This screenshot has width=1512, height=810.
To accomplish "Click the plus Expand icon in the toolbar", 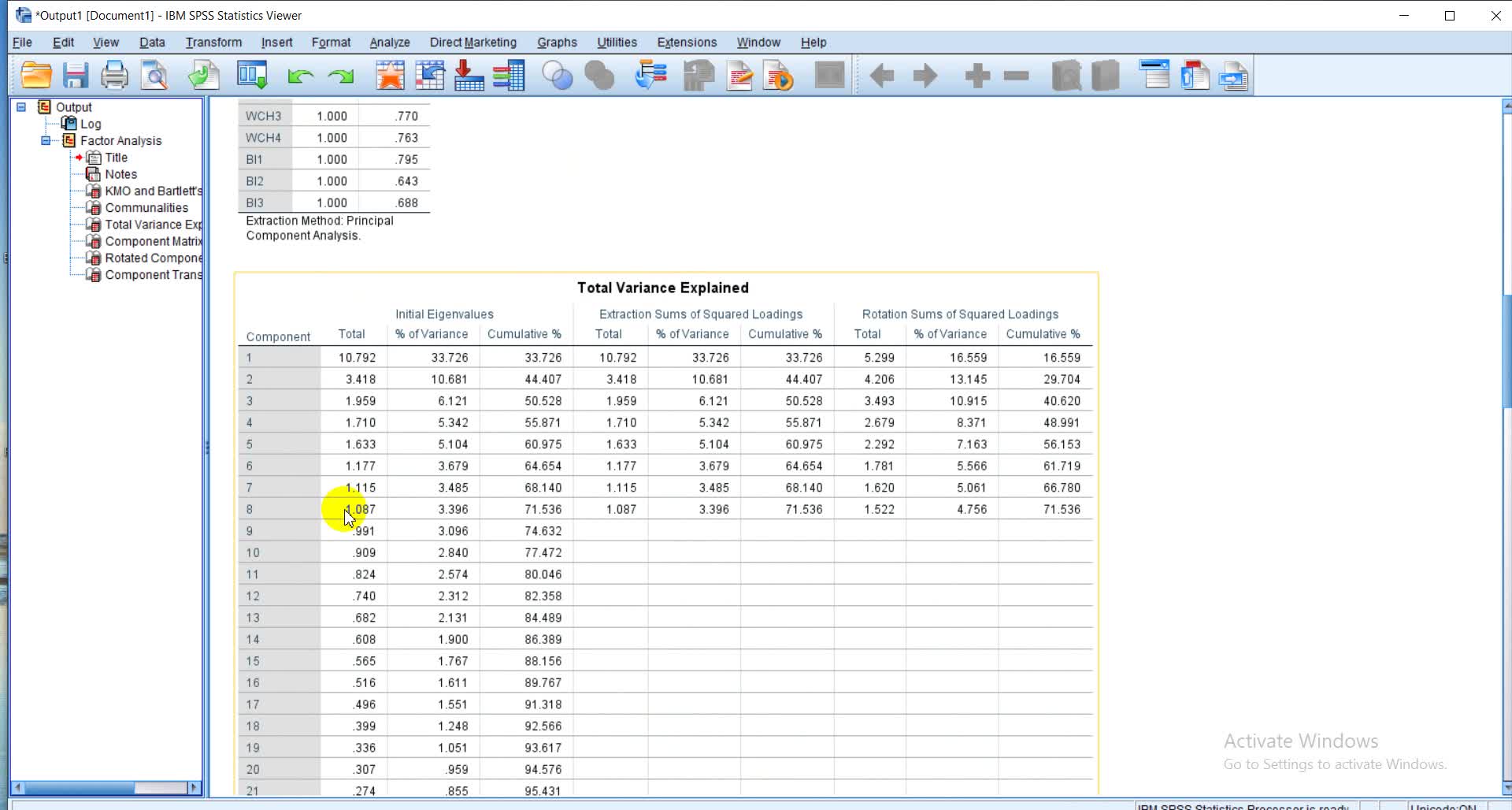I will 977,76.
